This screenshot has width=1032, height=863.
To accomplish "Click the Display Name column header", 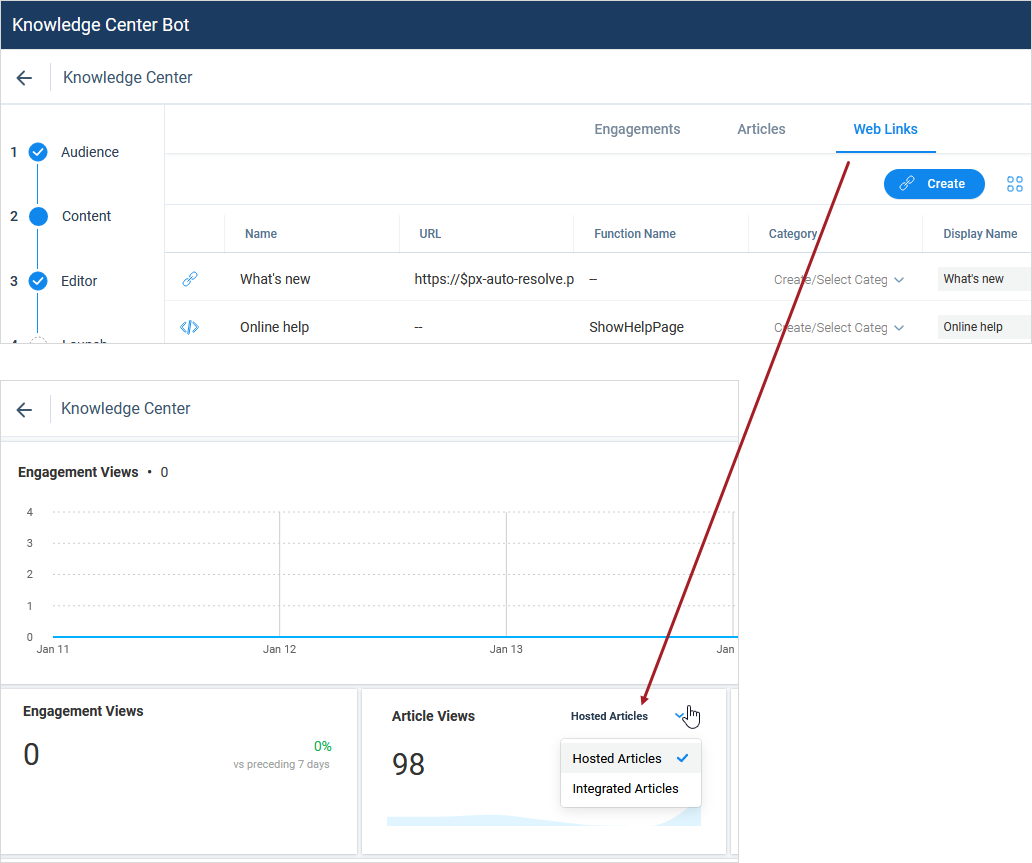I will (980, 234).
